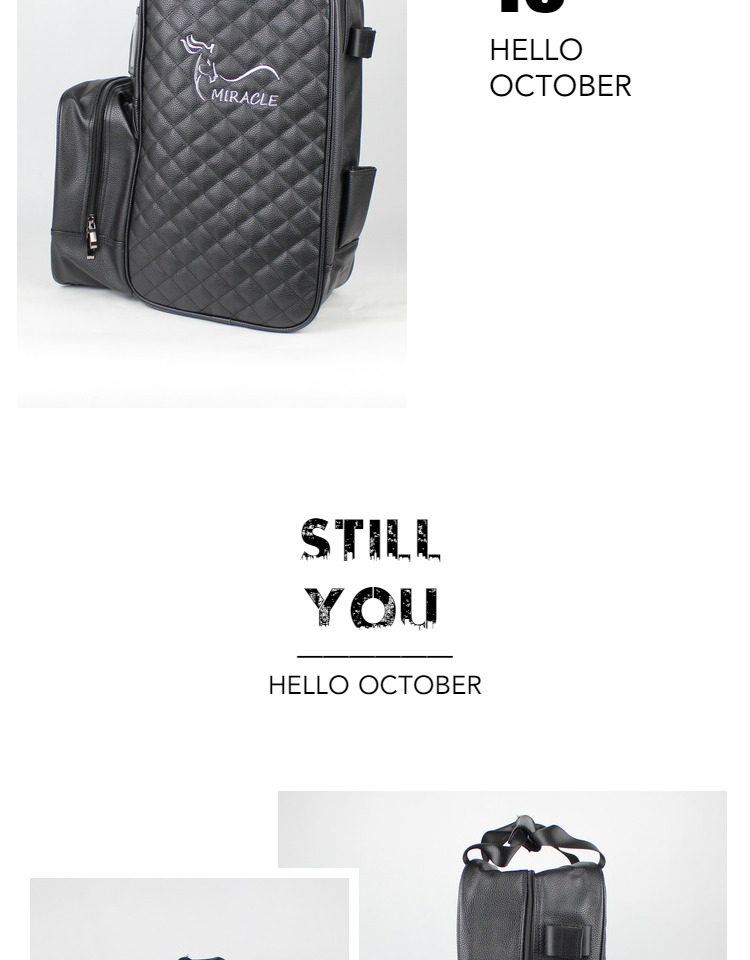Click the centered HELLO OCTOBER caption
Screen dimensions: 750x960
click(375, 685)
